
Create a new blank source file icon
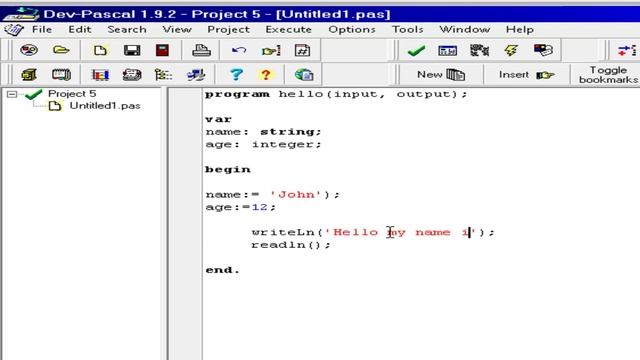(x=100, y=51)
